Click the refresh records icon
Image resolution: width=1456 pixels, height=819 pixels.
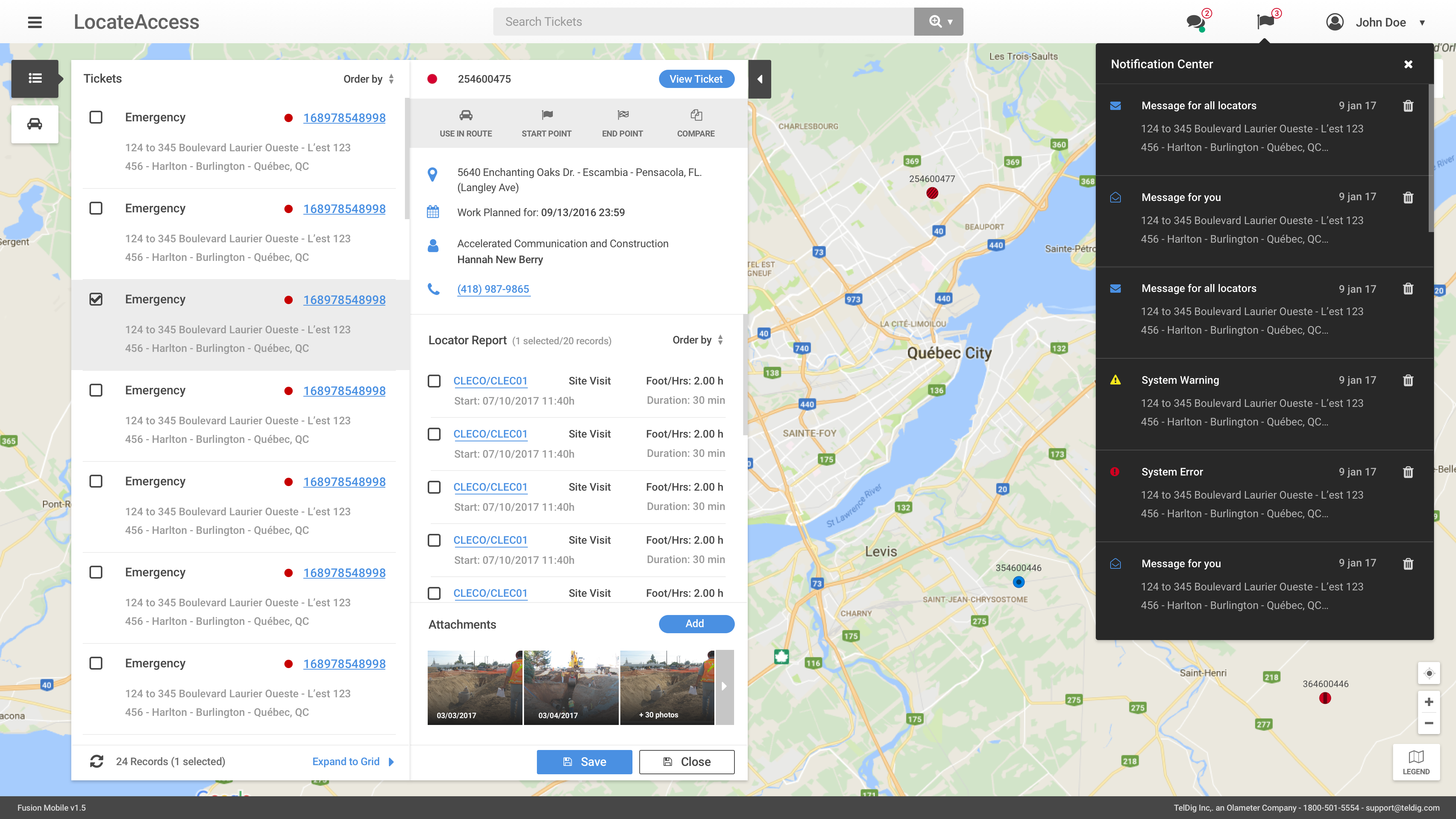[97, 761]
